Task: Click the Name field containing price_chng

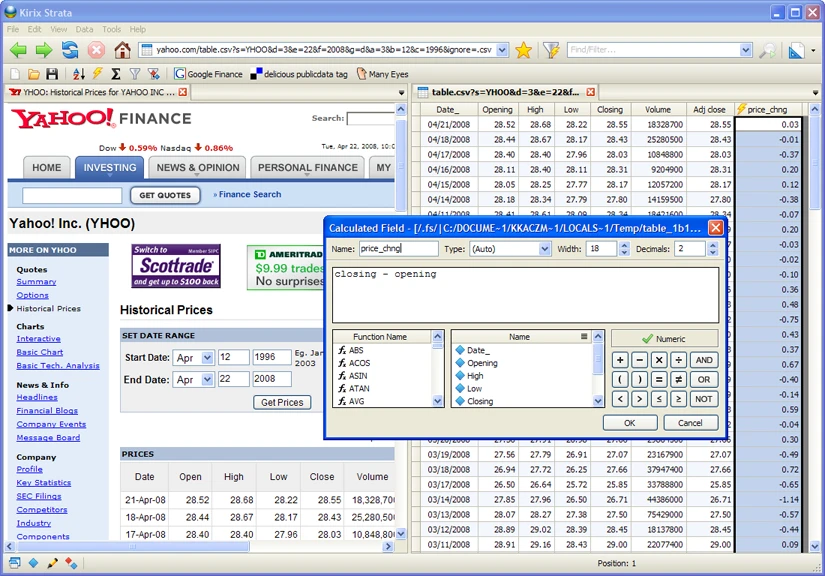Action: [x=398, y=249]
